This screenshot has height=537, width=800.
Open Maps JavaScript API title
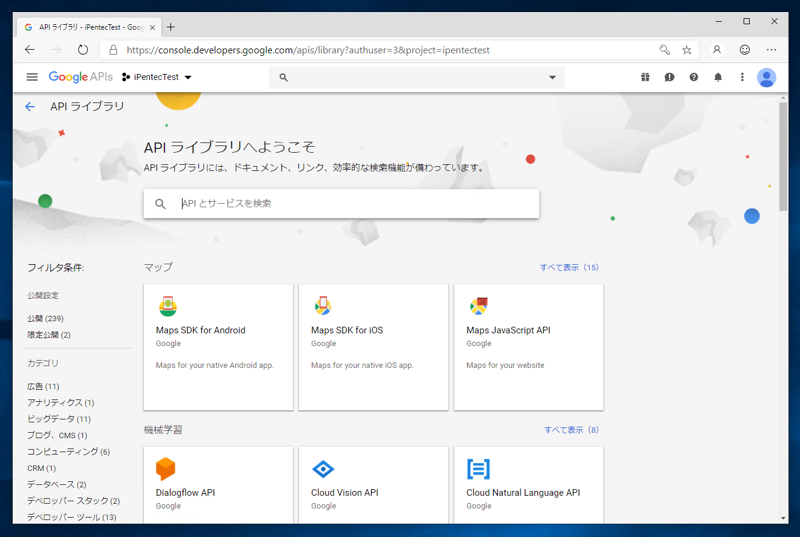pyautogui.click(x=508, y=330)
